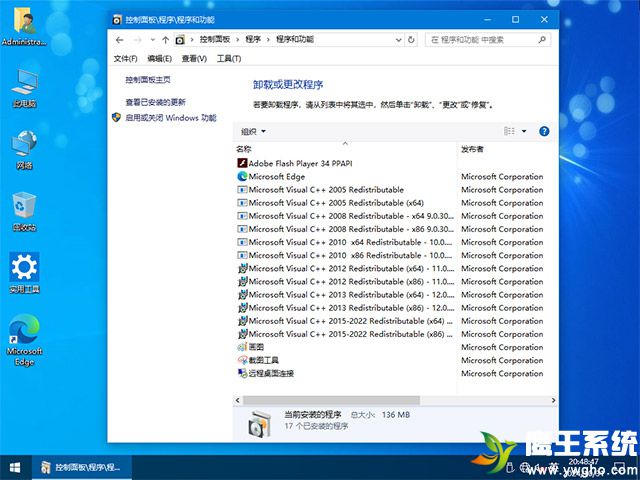Open the view options dropdown arrow
Image resolution: width=640 pixels, height=480 pixels.
(x=524, y=131)
